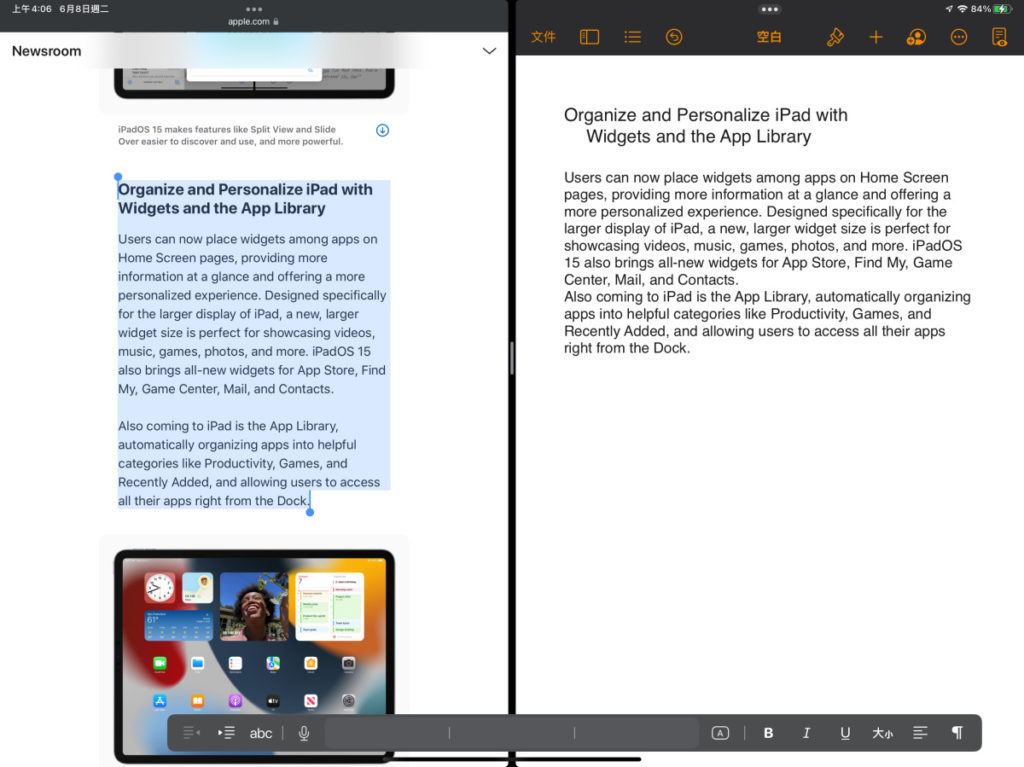The width and height of the screenshot is (1024, 767).
Task: Tap the apple.com address bar
Action: tap(253, 22)
